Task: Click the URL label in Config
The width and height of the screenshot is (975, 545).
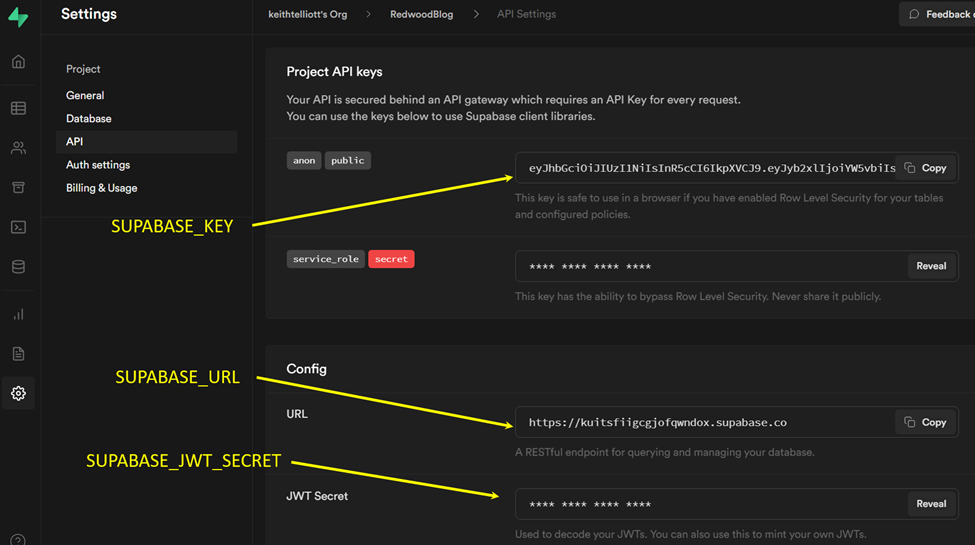Action: click(x=297, y=414)
